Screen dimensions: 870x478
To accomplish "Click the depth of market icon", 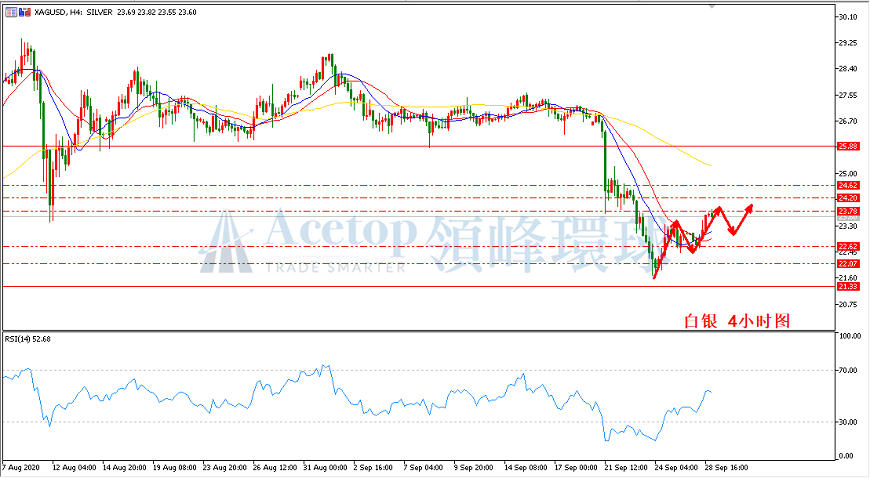I will (x=25, y=12).
